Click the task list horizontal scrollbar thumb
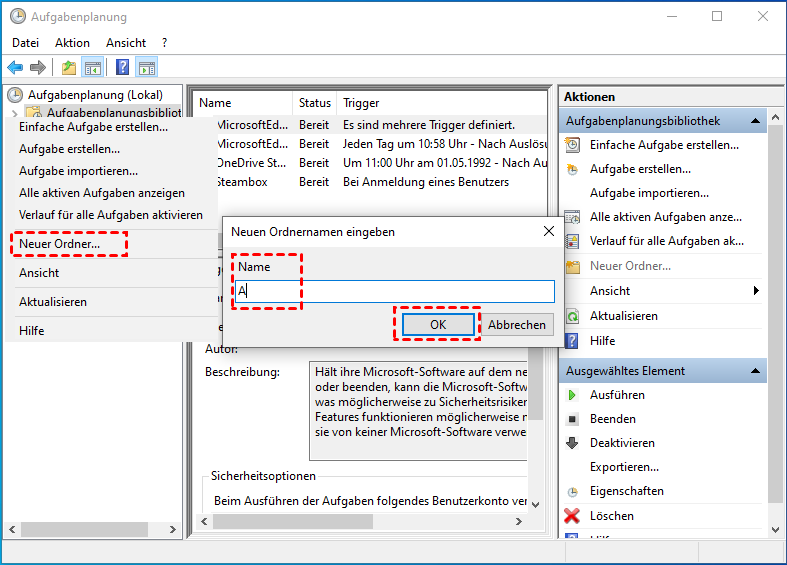This screenshot has width=787, height=565. point(293,522)
